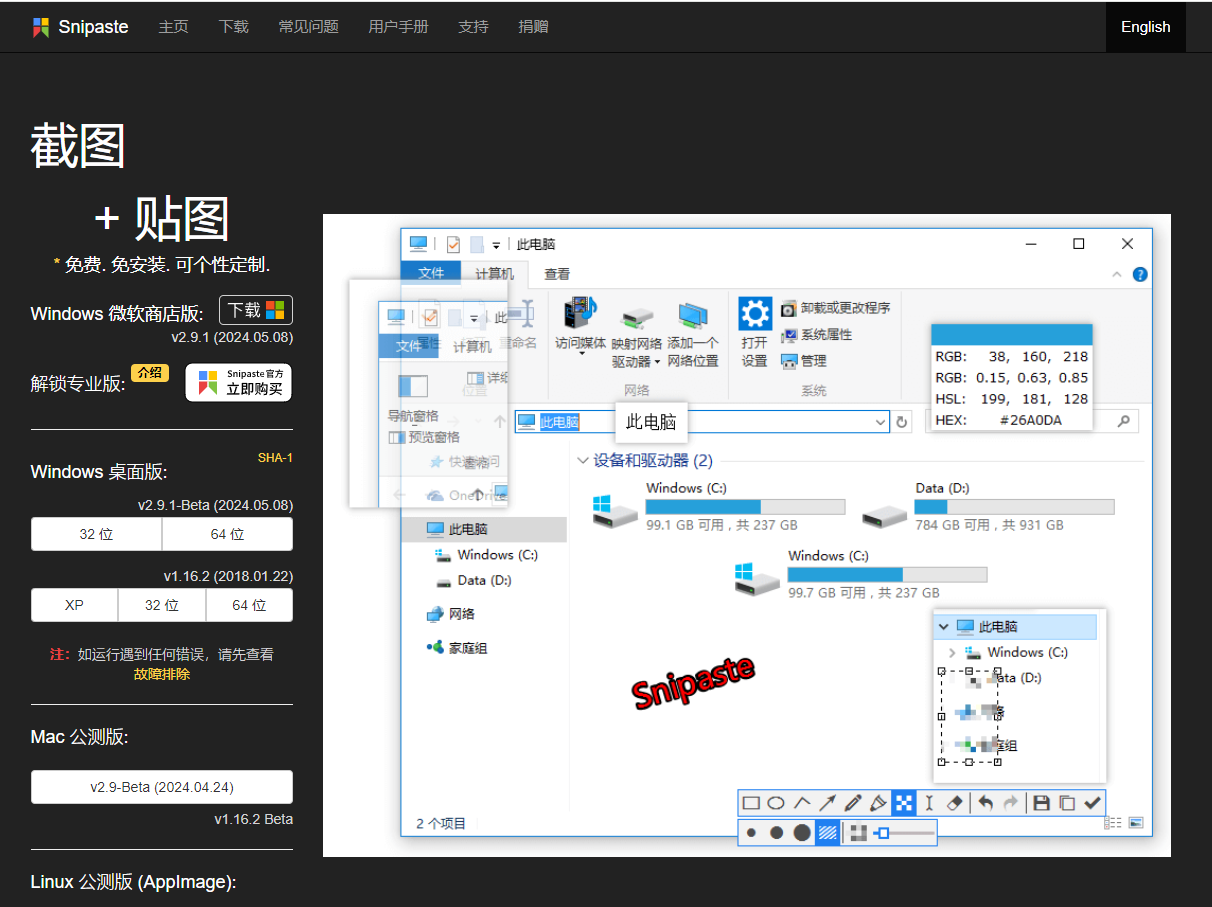Image resolution: width=1212 pixels, height=907 pixels.
Task: Click the undo arrow in Snipaste toolbar
Action: coord(986,803)
